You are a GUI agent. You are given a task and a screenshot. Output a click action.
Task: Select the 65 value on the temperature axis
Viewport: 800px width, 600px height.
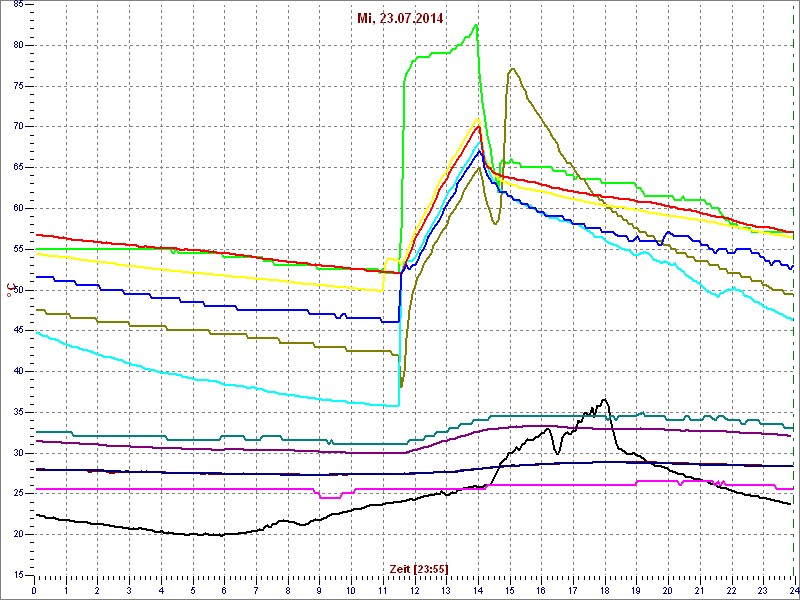(17, 168)
